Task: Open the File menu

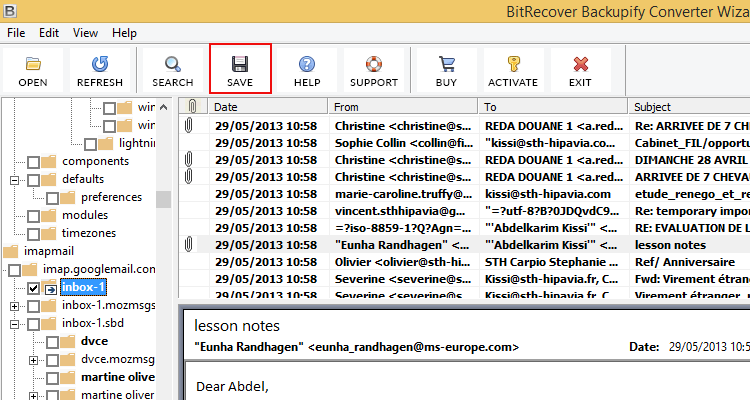Action: coord(16,33)
